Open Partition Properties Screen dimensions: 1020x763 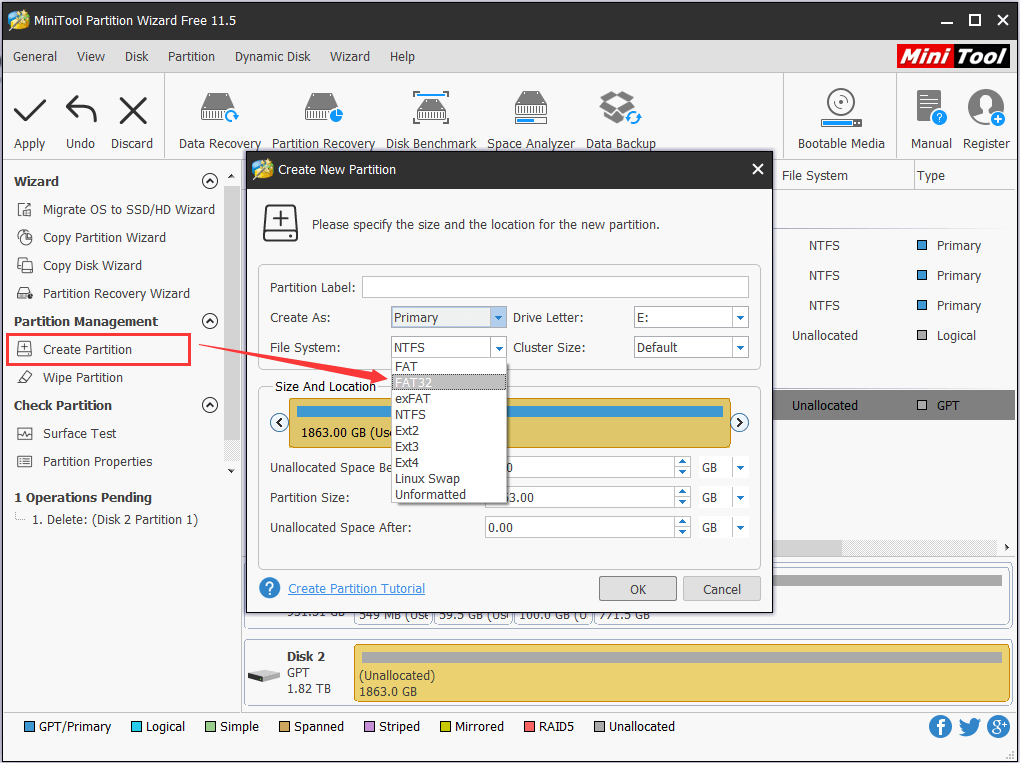[x=84, y=461]
